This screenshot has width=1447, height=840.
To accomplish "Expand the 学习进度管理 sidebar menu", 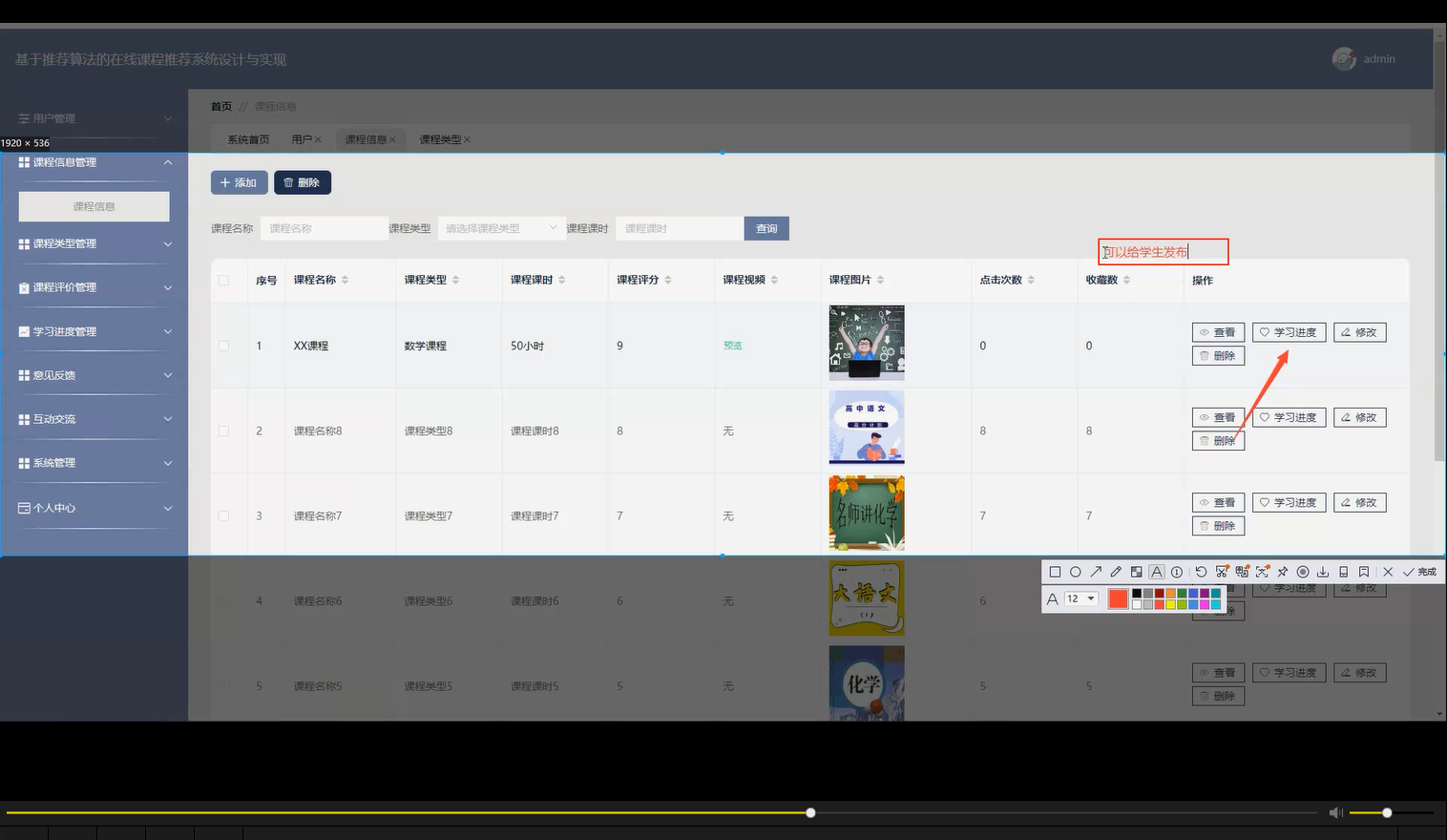I will (94, 331).
